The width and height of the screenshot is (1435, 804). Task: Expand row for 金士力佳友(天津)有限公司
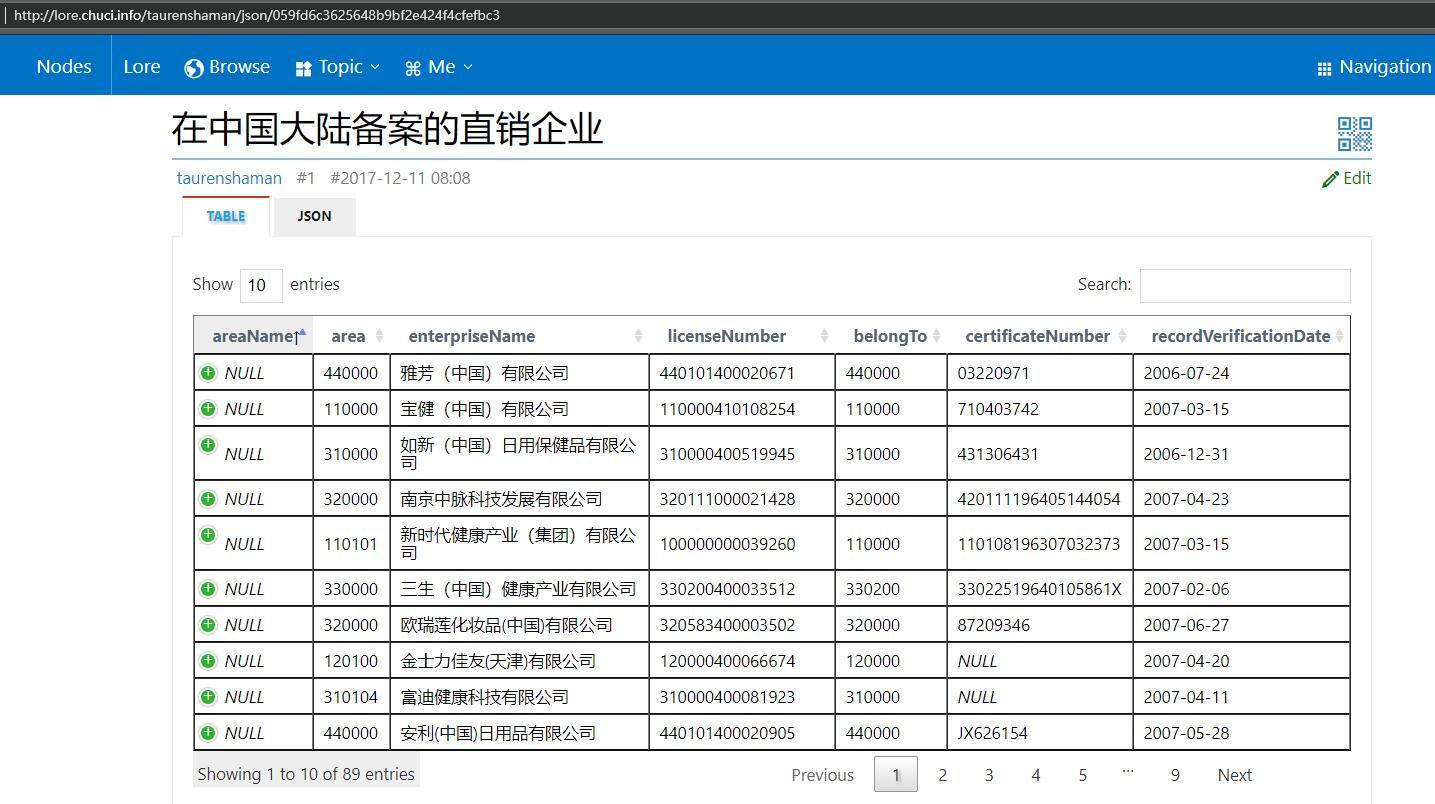pyautogui.click(x=208, y=660)
